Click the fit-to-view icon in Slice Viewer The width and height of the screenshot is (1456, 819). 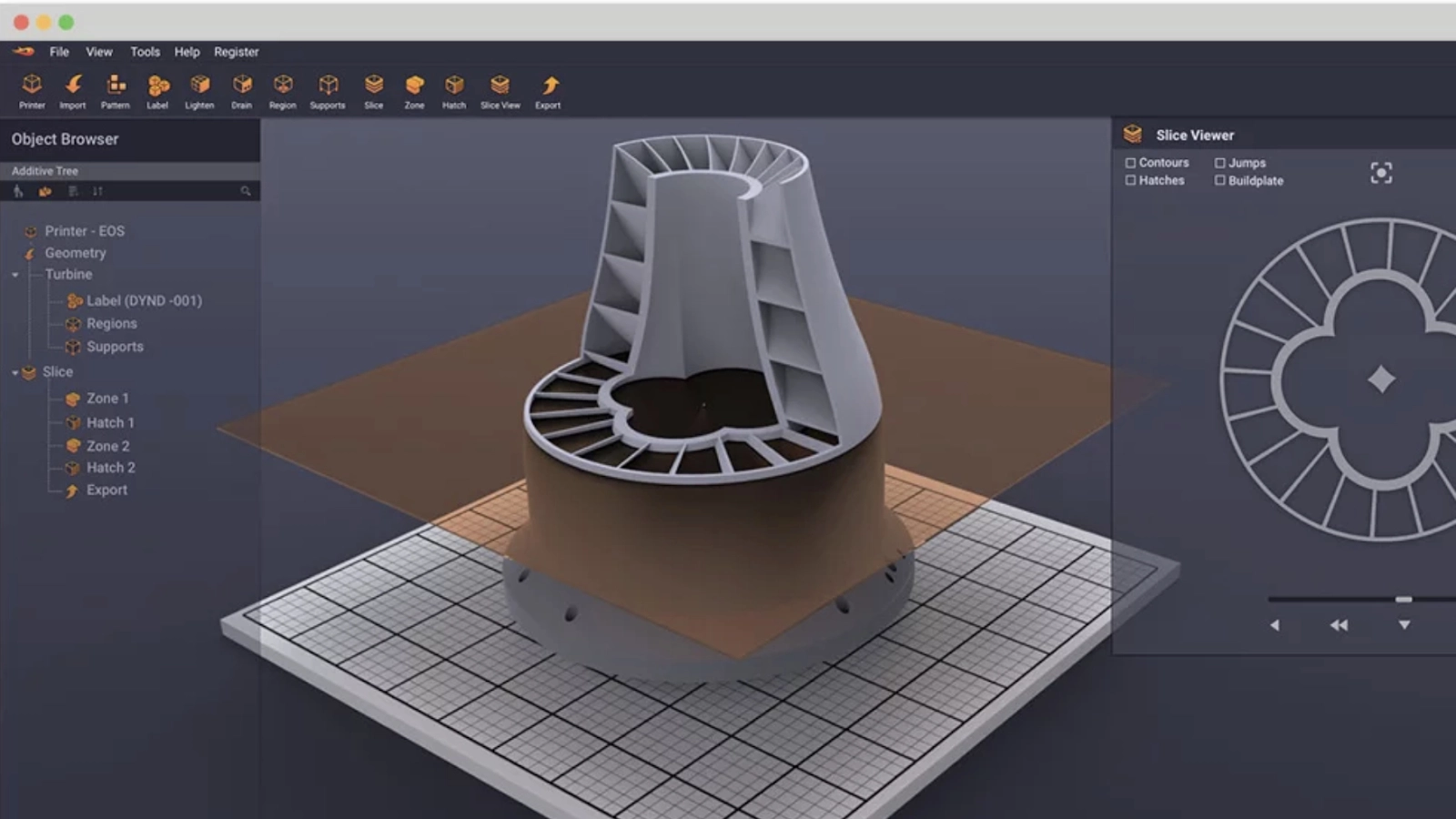(x=1381, y=173)
